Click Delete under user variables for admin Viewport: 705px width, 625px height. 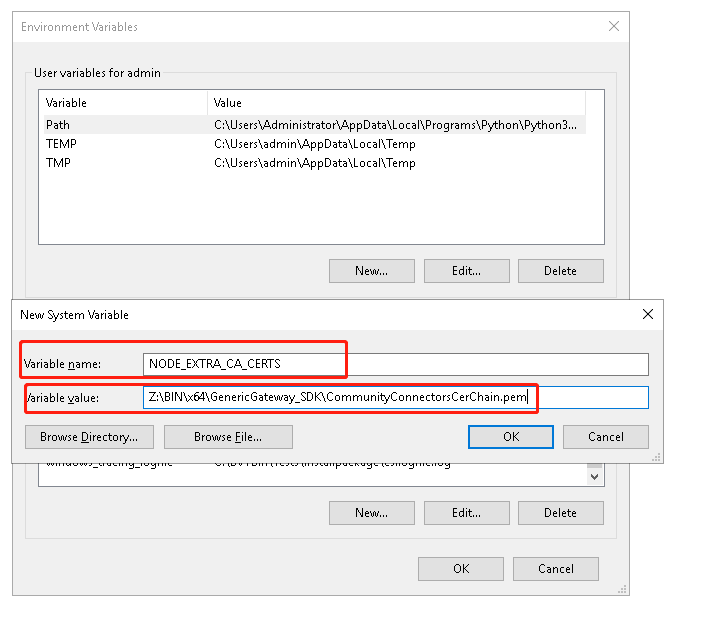tap(560, 271)
